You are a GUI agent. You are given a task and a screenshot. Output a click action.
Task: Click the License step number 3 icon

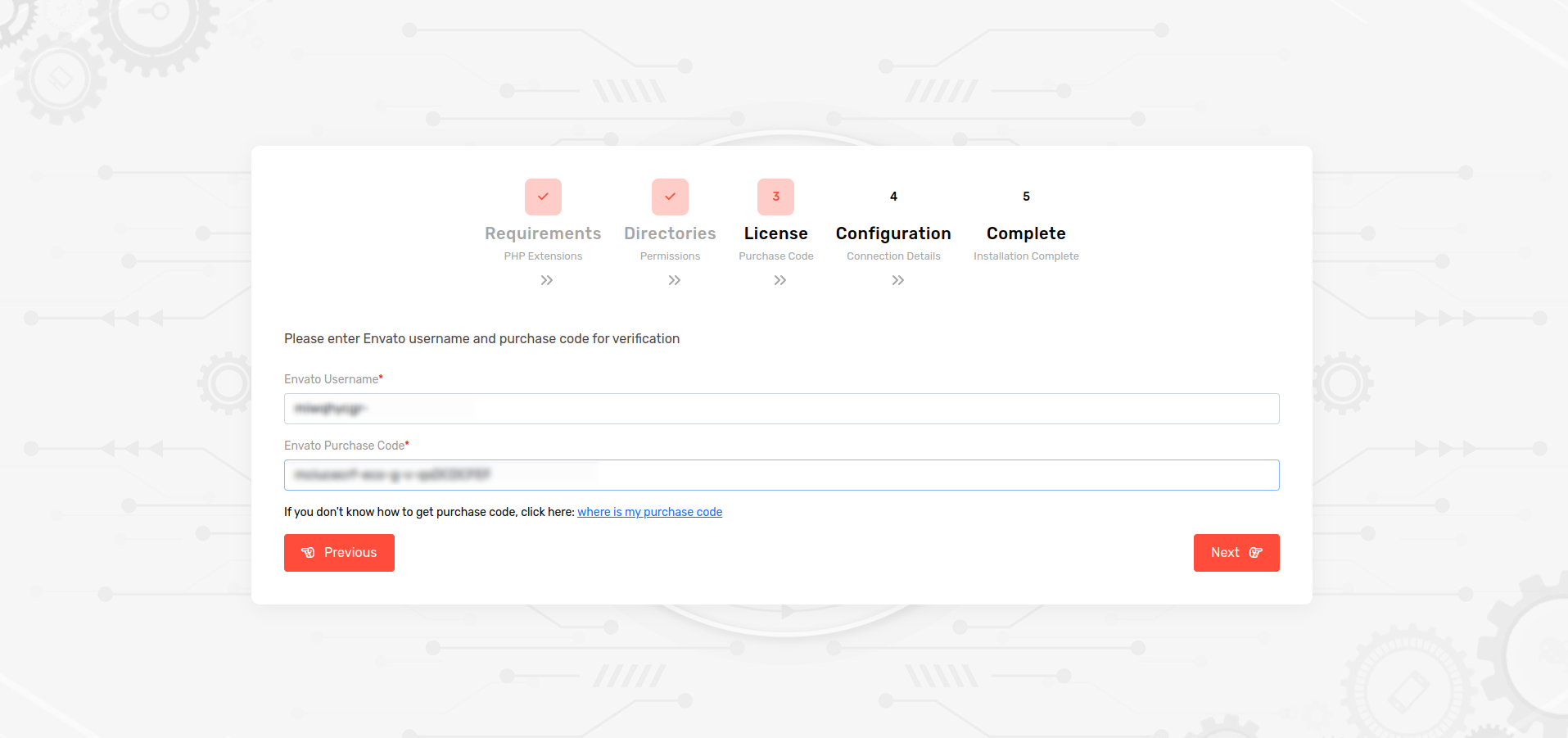tap(775, 197)
